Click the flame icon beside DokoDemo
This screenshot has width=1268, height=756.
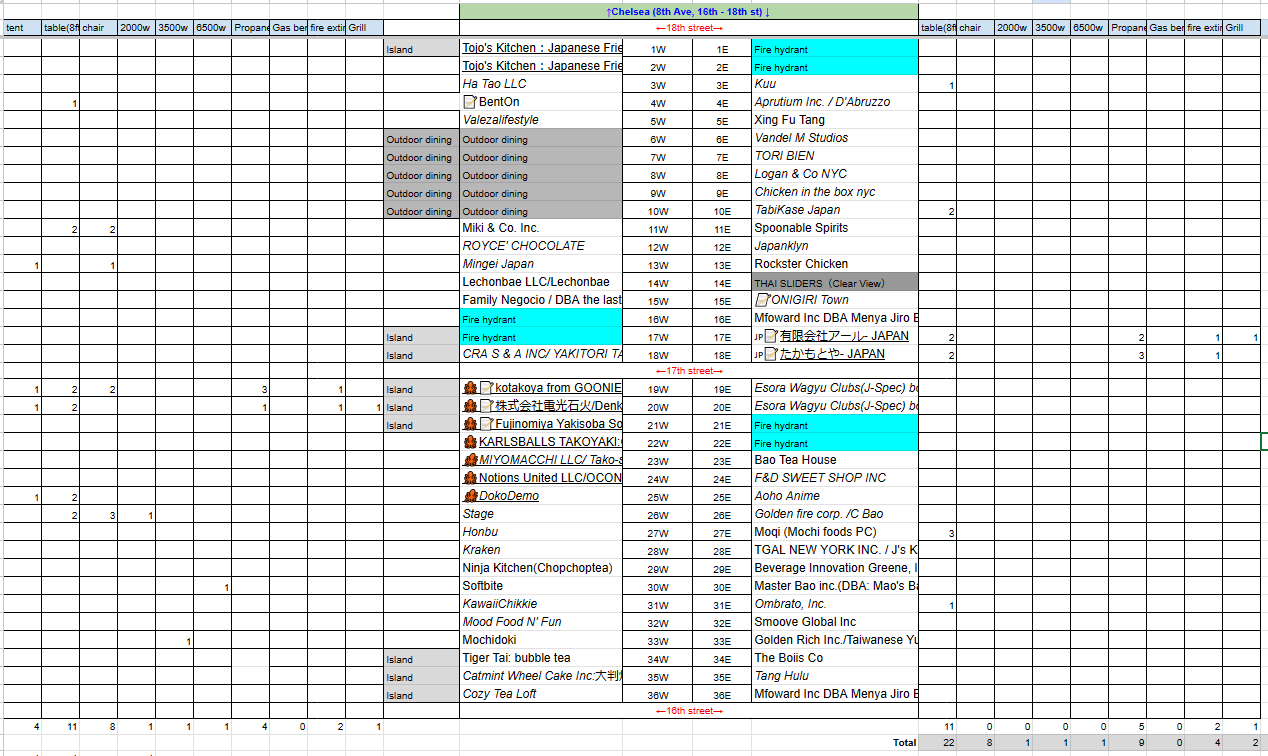469,496
